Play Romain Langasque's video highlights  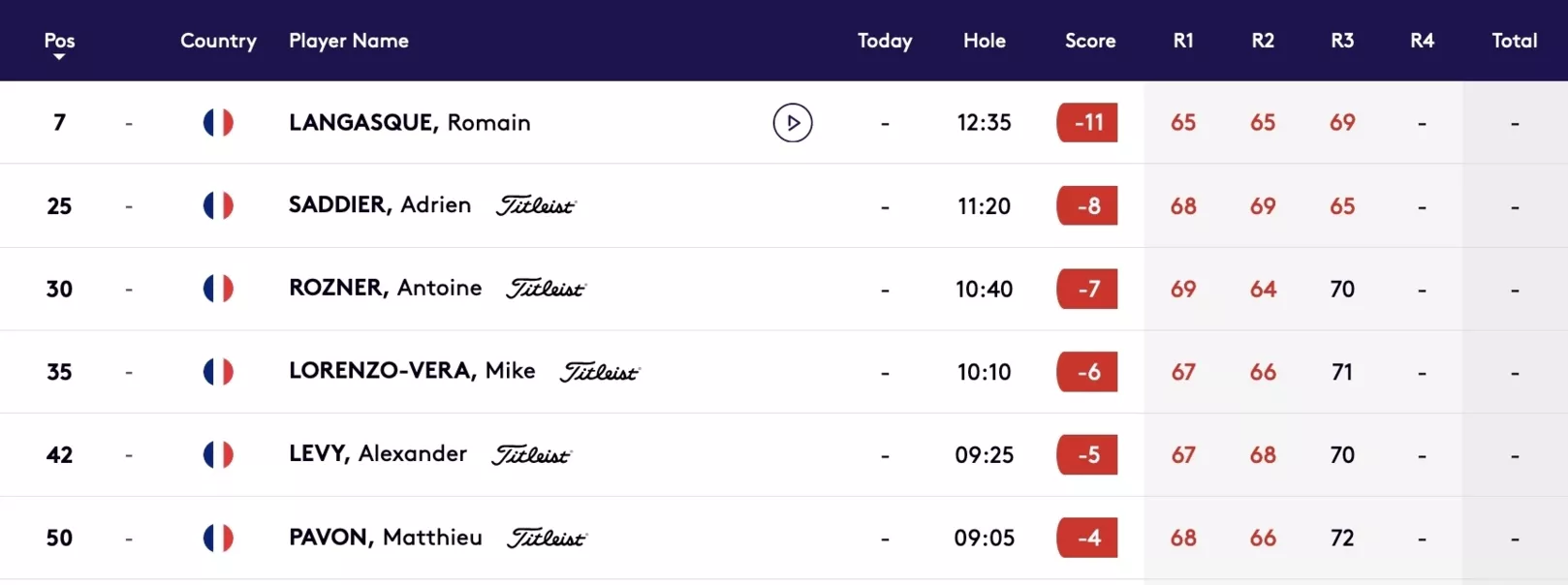(793, 123)
